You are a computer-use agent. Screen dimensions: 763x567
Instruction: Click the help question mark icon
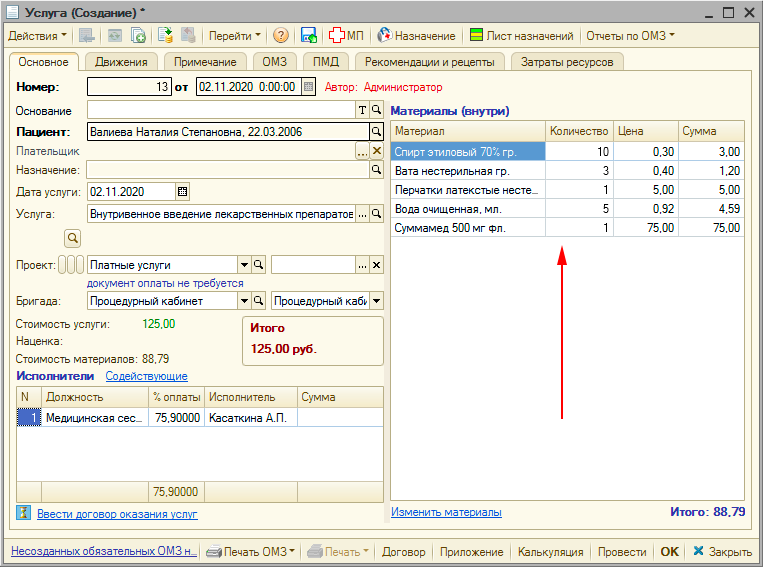tap(280, 35)
